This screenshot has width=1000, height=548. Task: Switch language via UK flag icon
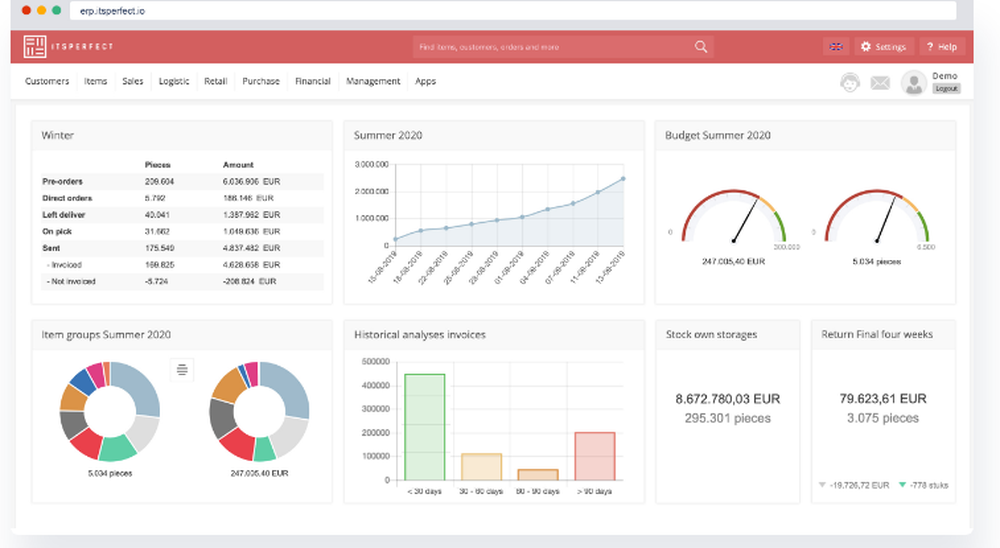pos(836,47)
